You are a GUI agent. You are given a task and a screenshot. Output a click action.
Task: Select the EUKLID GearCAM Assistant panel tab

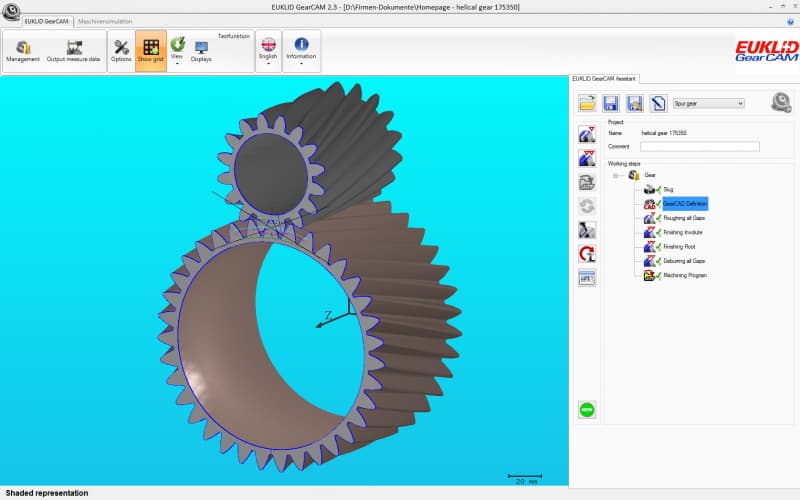coord(604,79)
